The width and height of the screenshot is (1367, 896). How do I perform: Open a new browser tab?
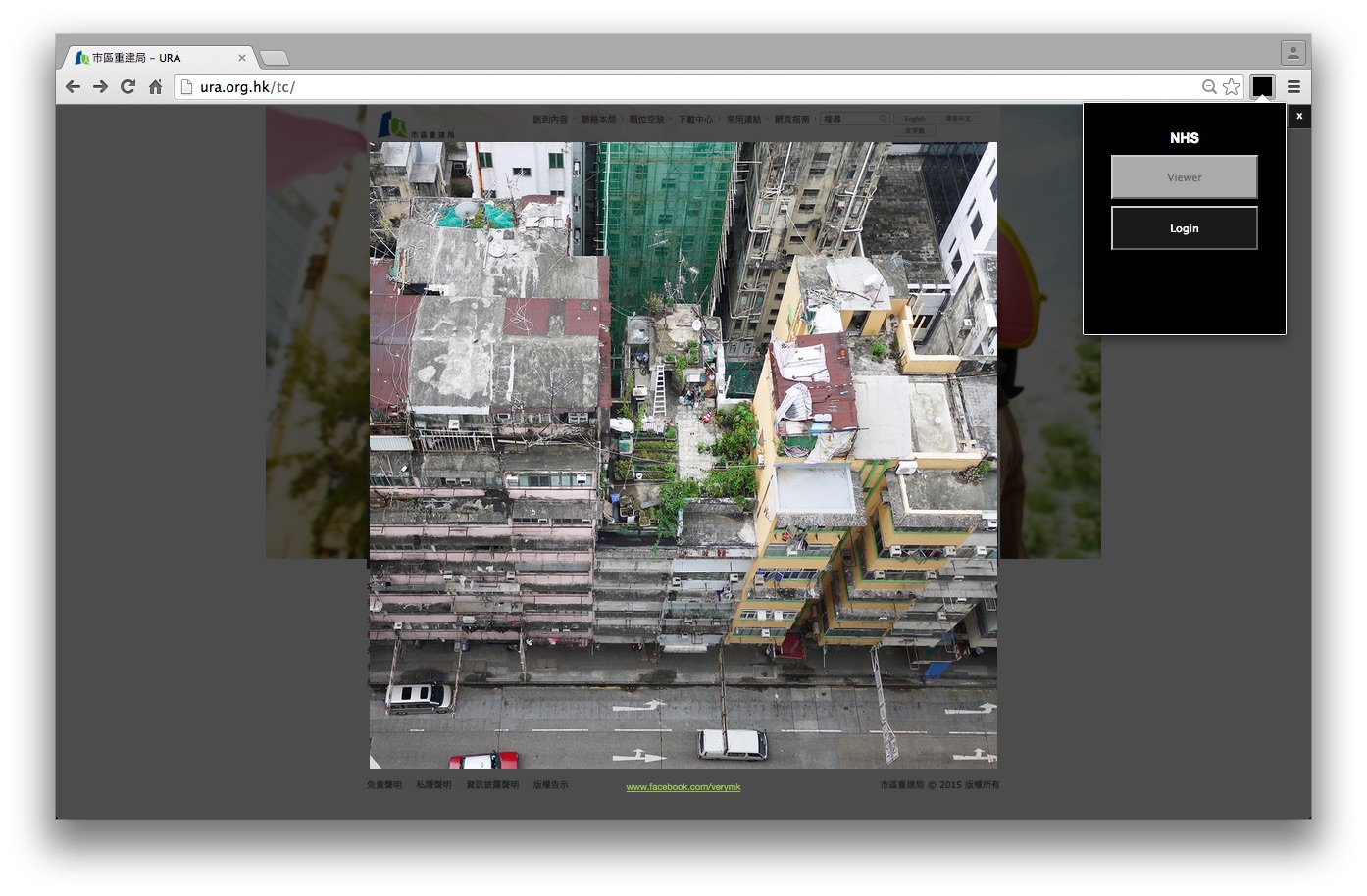click(274, 58)
